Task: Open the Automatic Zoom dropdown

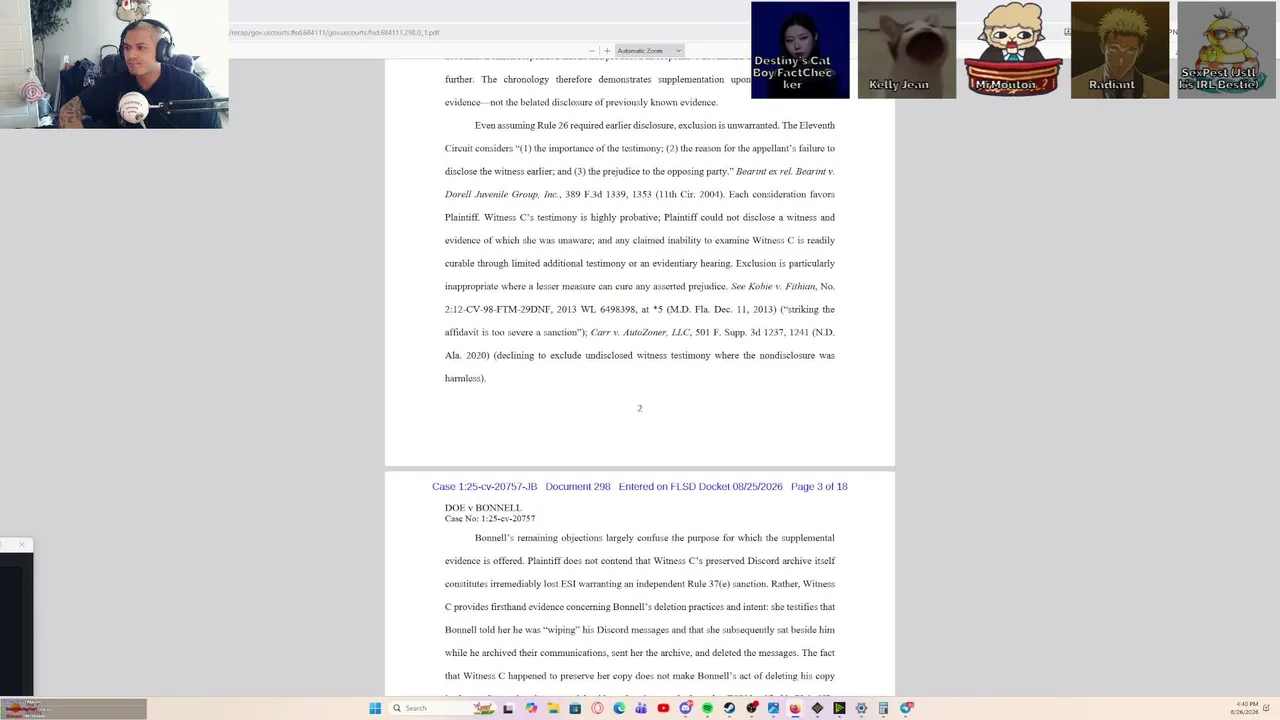Action: pyautogui.click(x=649, y=51)
